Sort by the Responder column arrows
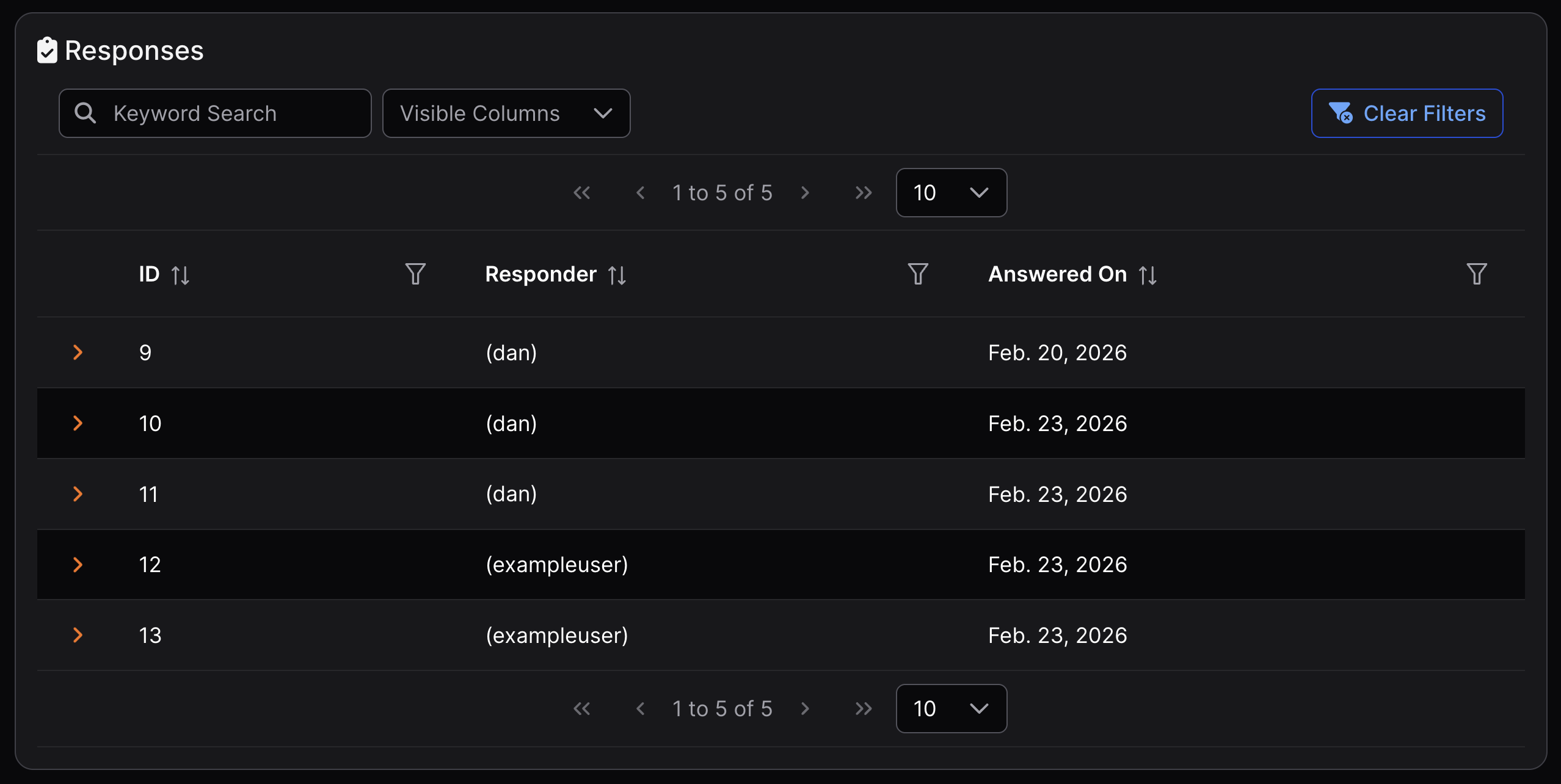Viewport: 1561px width, 784px height. tap(617, 275)
